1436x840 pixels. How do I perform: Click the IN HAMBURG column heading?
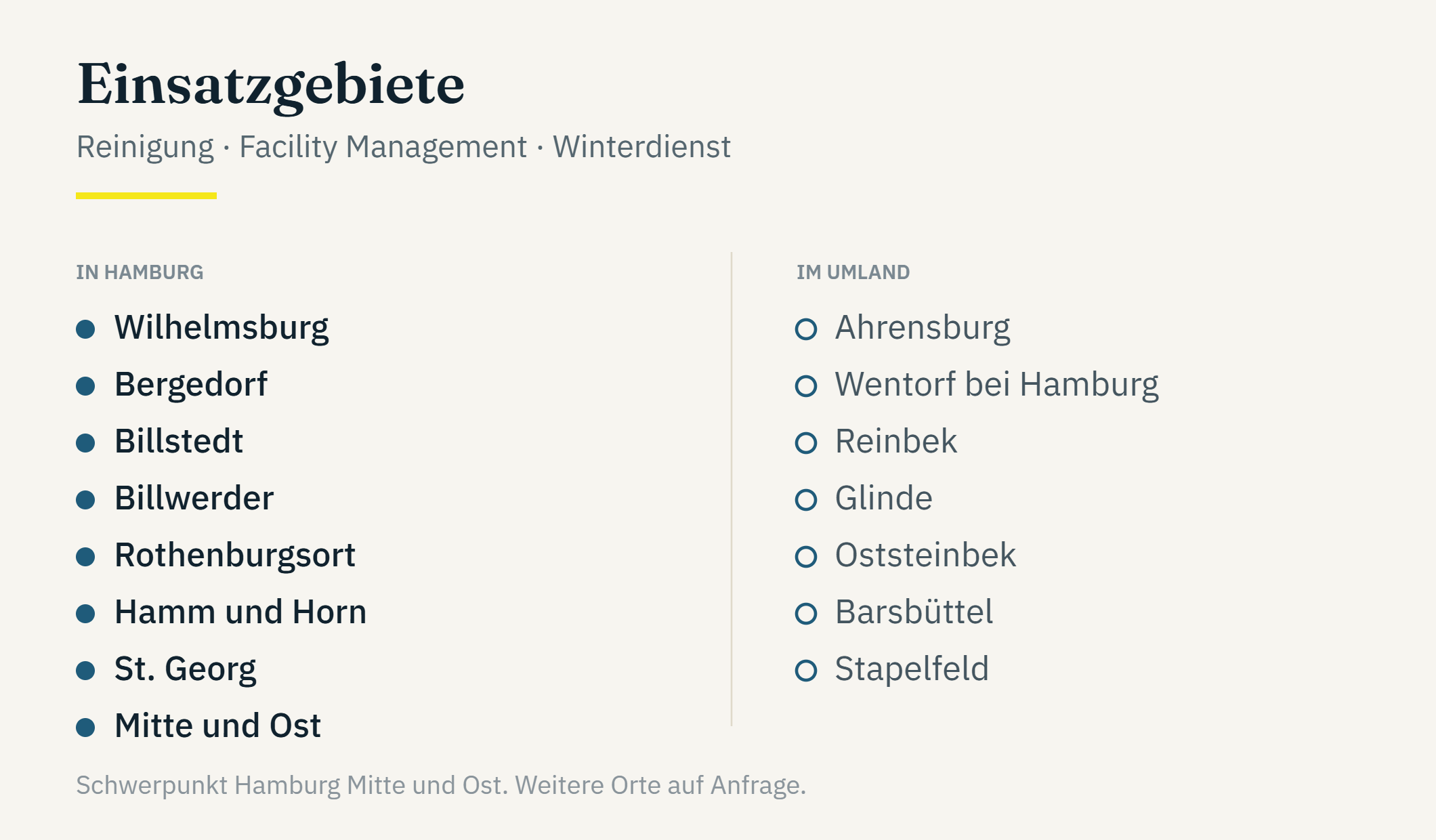coord(140,272)
